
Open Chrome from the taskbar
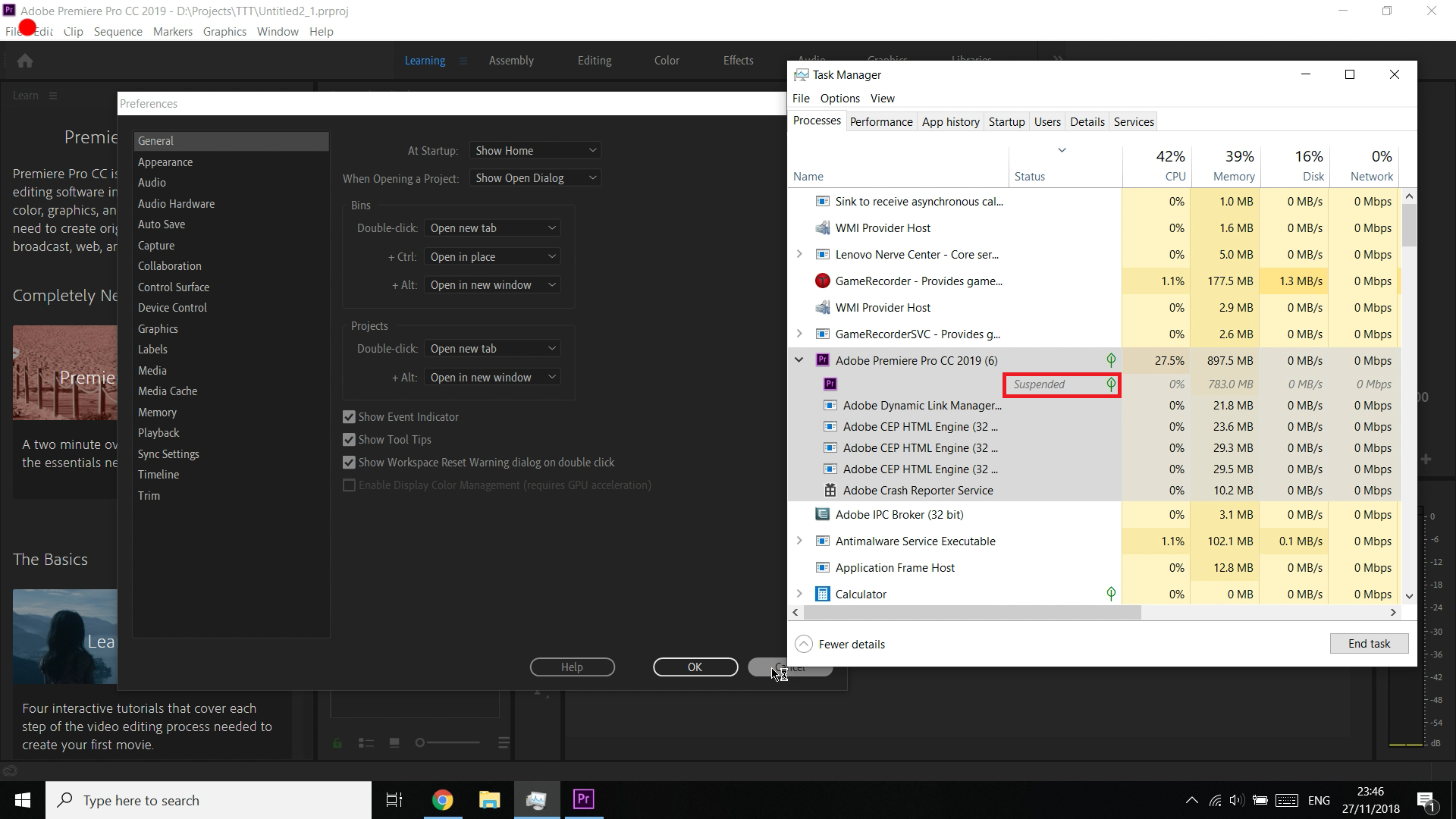(442, 800)
